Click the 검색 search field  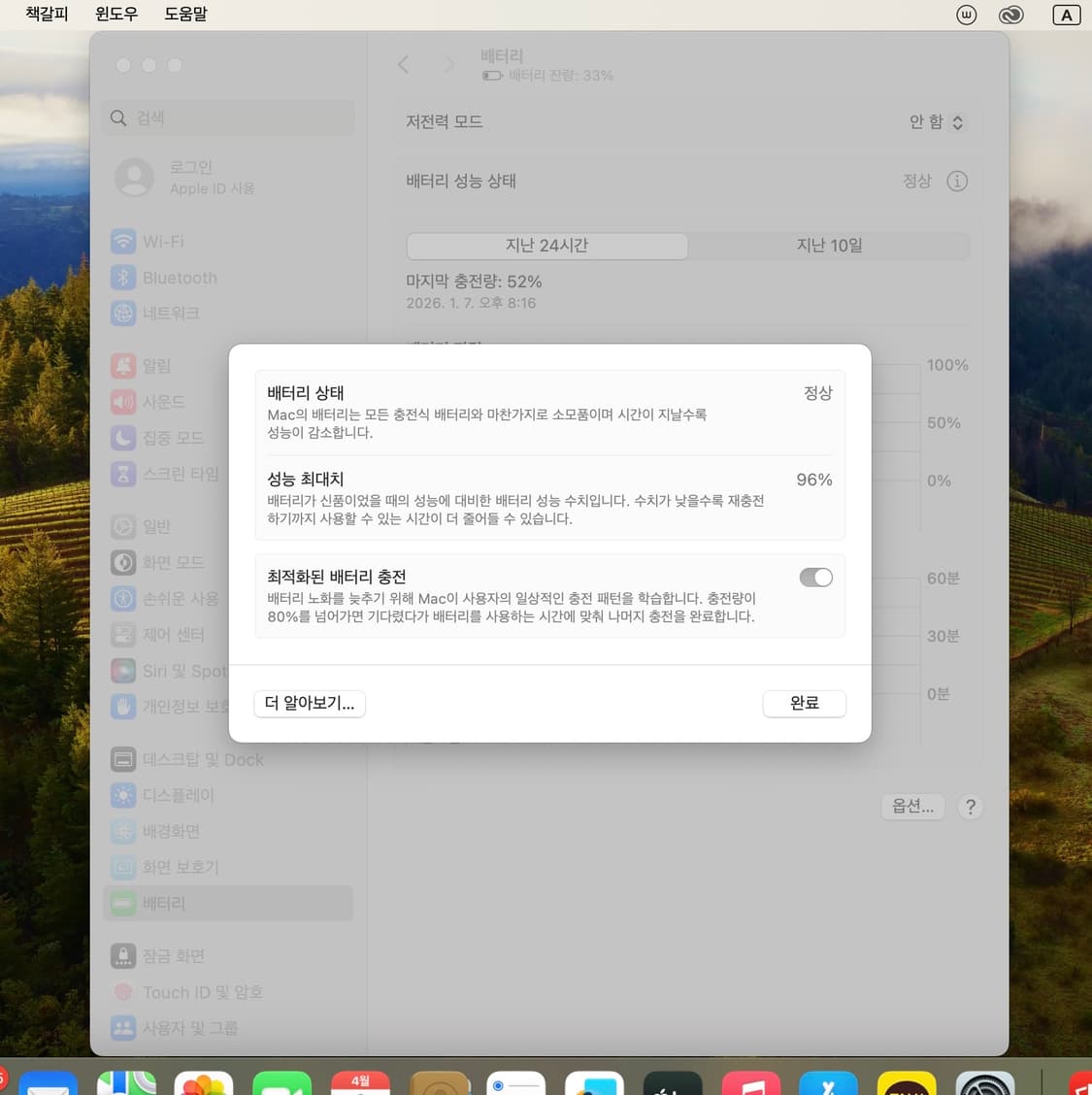(x=227, y=117)
